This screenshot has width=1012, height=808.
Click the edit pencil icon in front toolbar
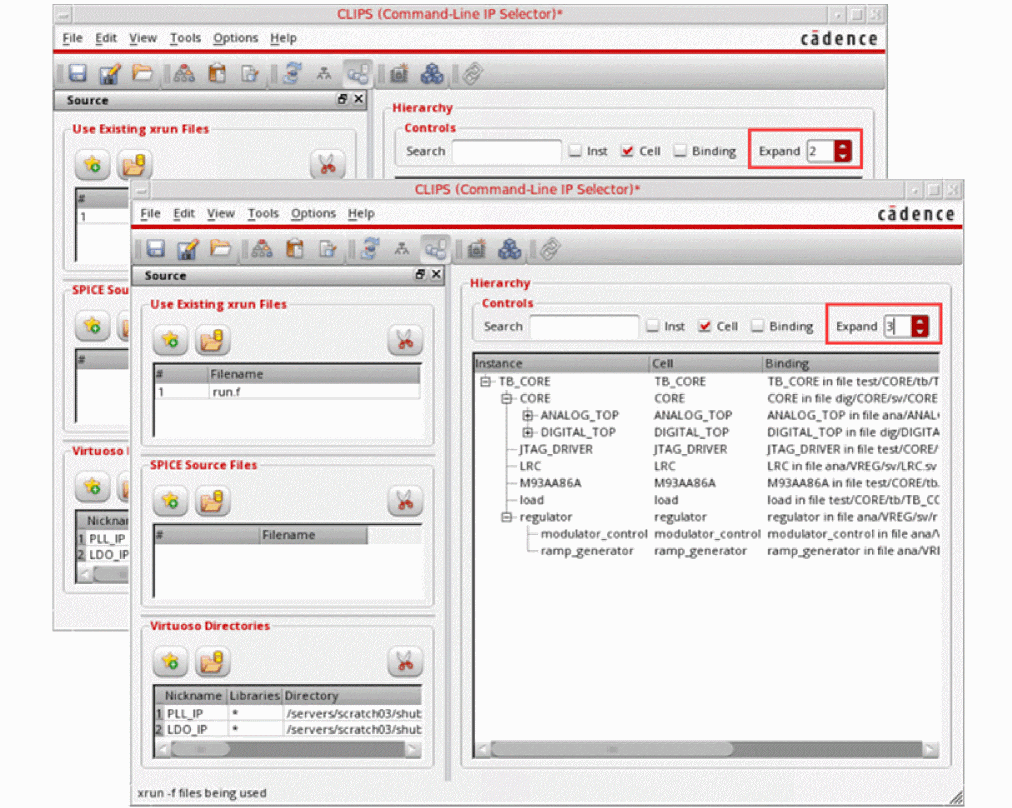(x=188, y=248)
